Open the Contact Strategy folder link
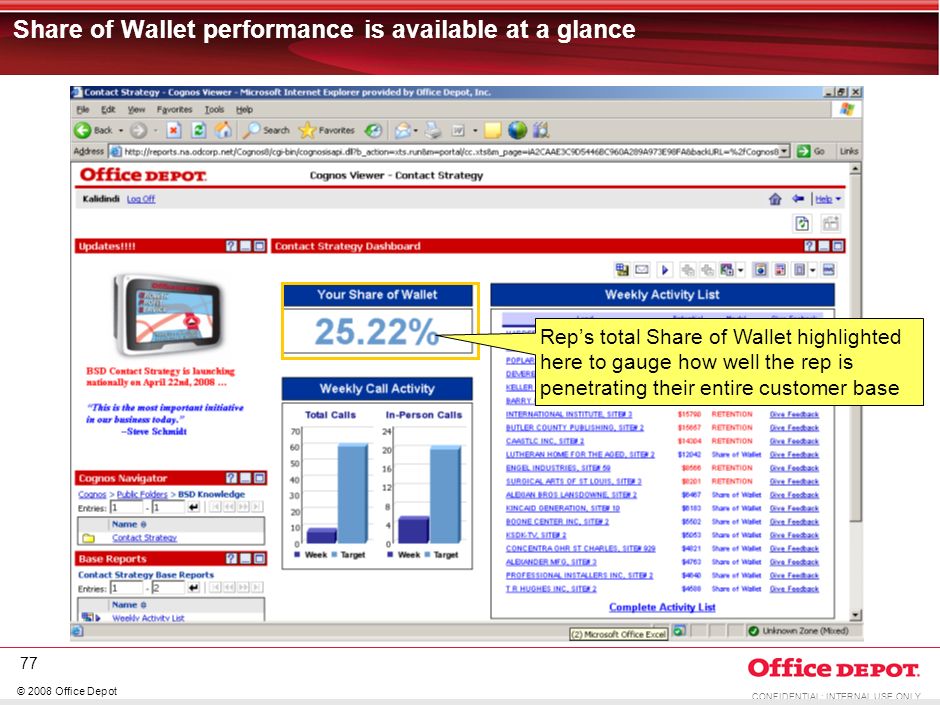940x705 pixels. (x=144, y=538)
